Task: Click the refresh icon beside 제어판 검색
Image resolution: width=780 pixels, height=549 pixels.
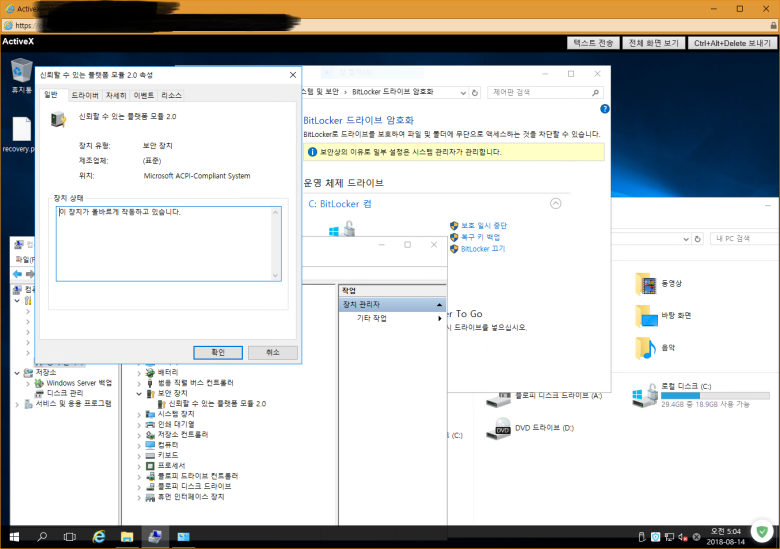Action: pos(475,93)
